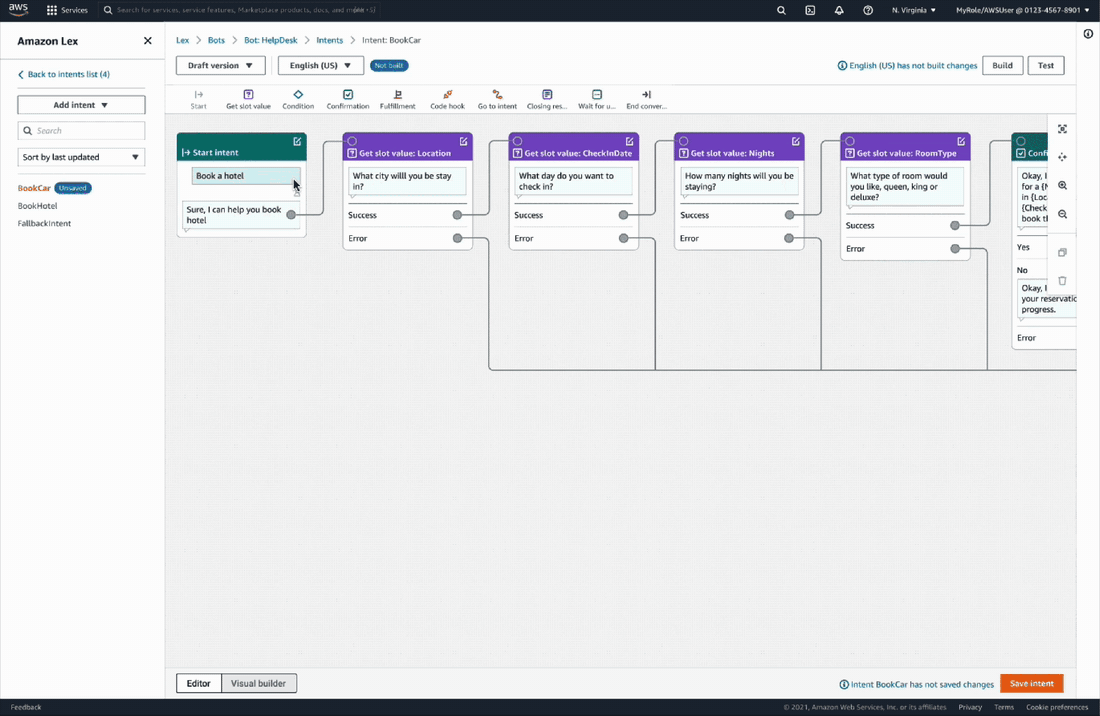Open the info panel icon at right edge
1100x716 pixels.
(1088, 34)
